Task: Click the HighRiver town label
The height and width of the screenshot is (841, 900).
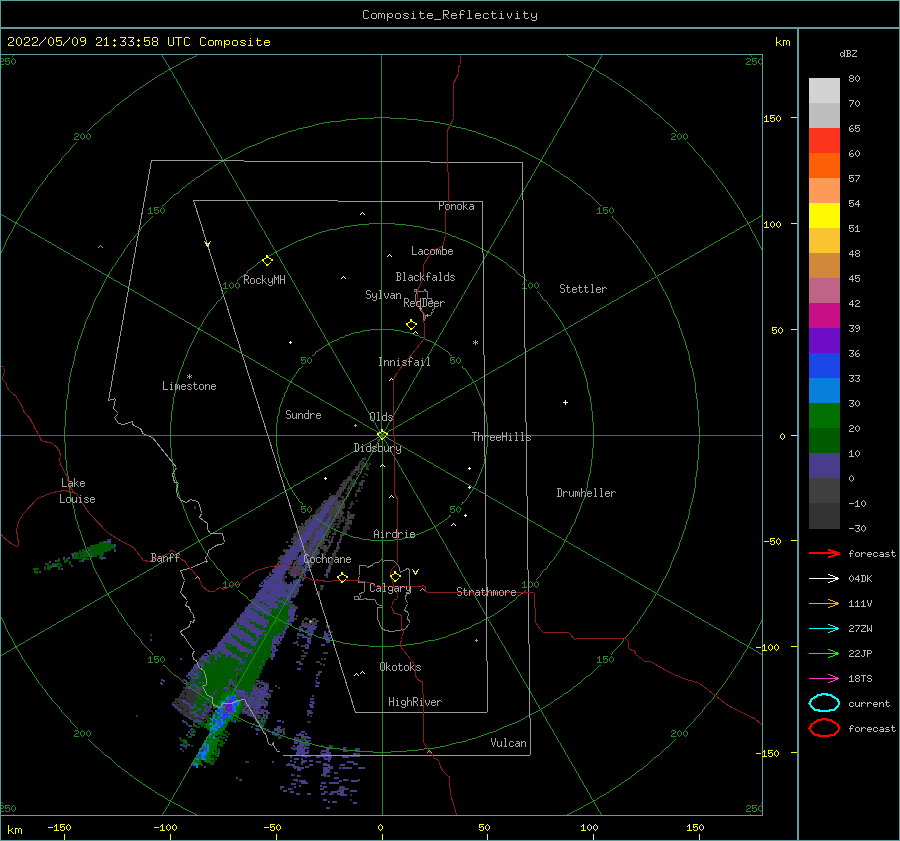Action: pyautogui.click(x=415, y=702)
